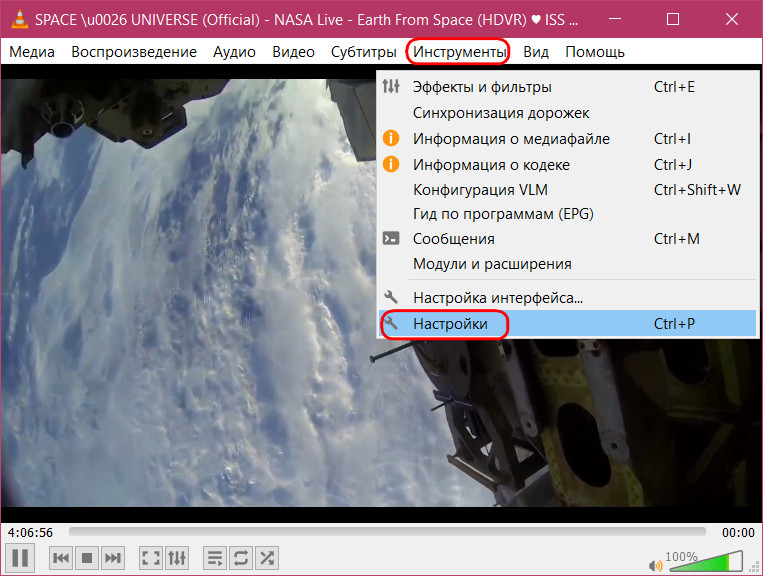Screen dimensions: 763x576
Task: Skip to next media track
Action: click(113, 557)
